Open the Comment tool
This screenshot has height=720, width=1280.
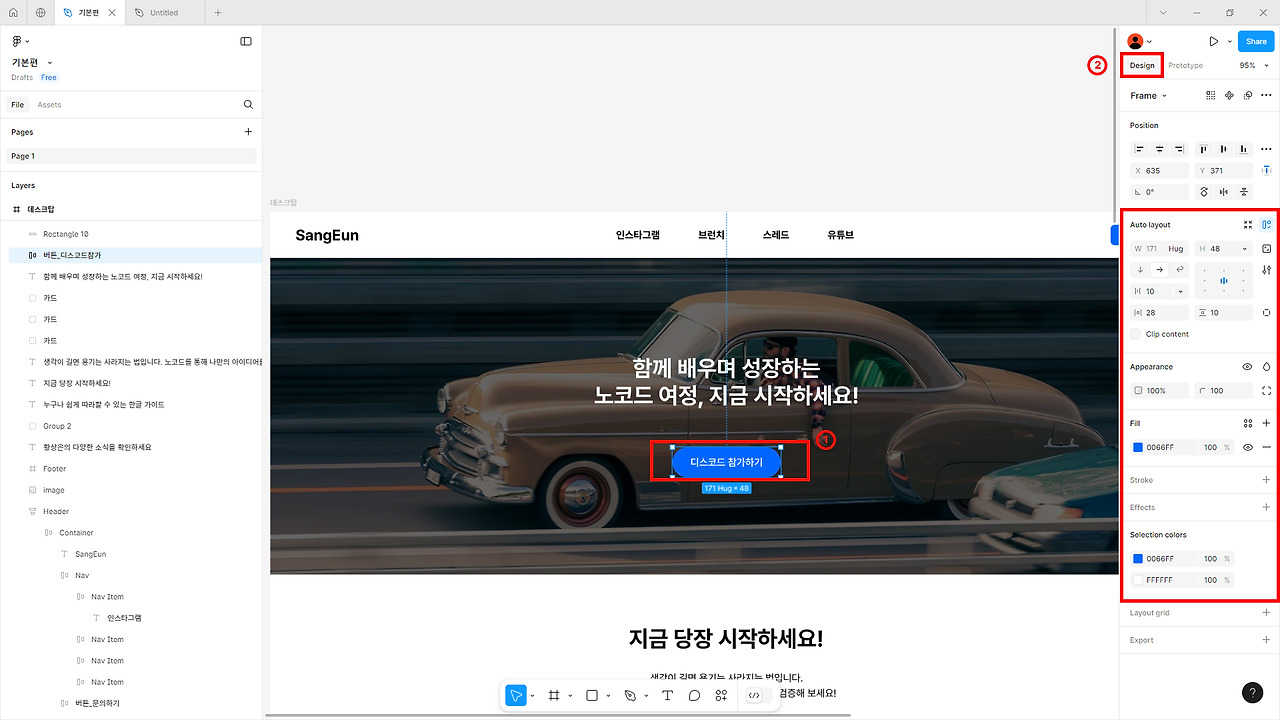(x=694, y=694)
